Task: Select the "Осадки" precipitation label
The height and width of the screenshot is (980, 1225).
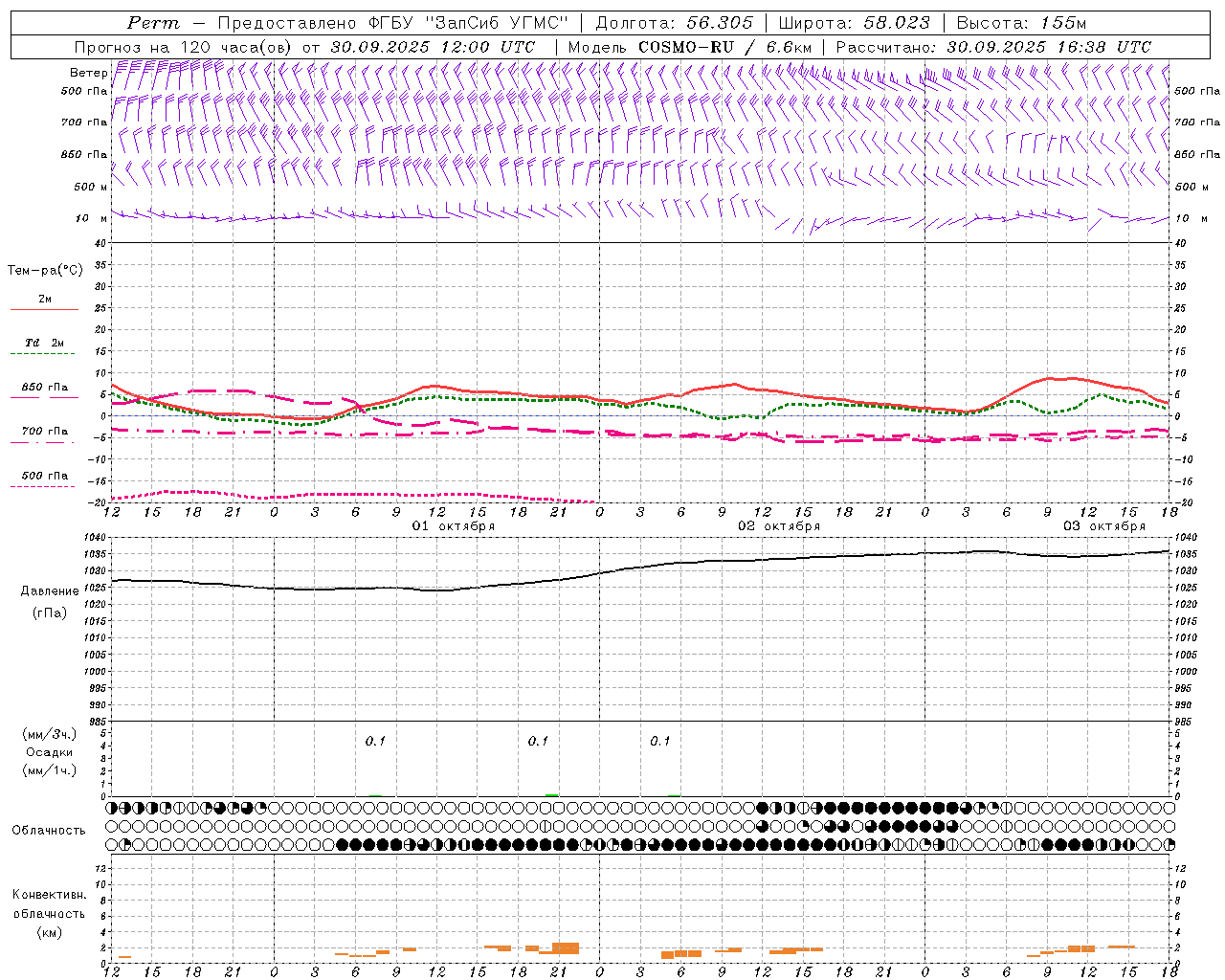Action: click(x=50, y=752)
